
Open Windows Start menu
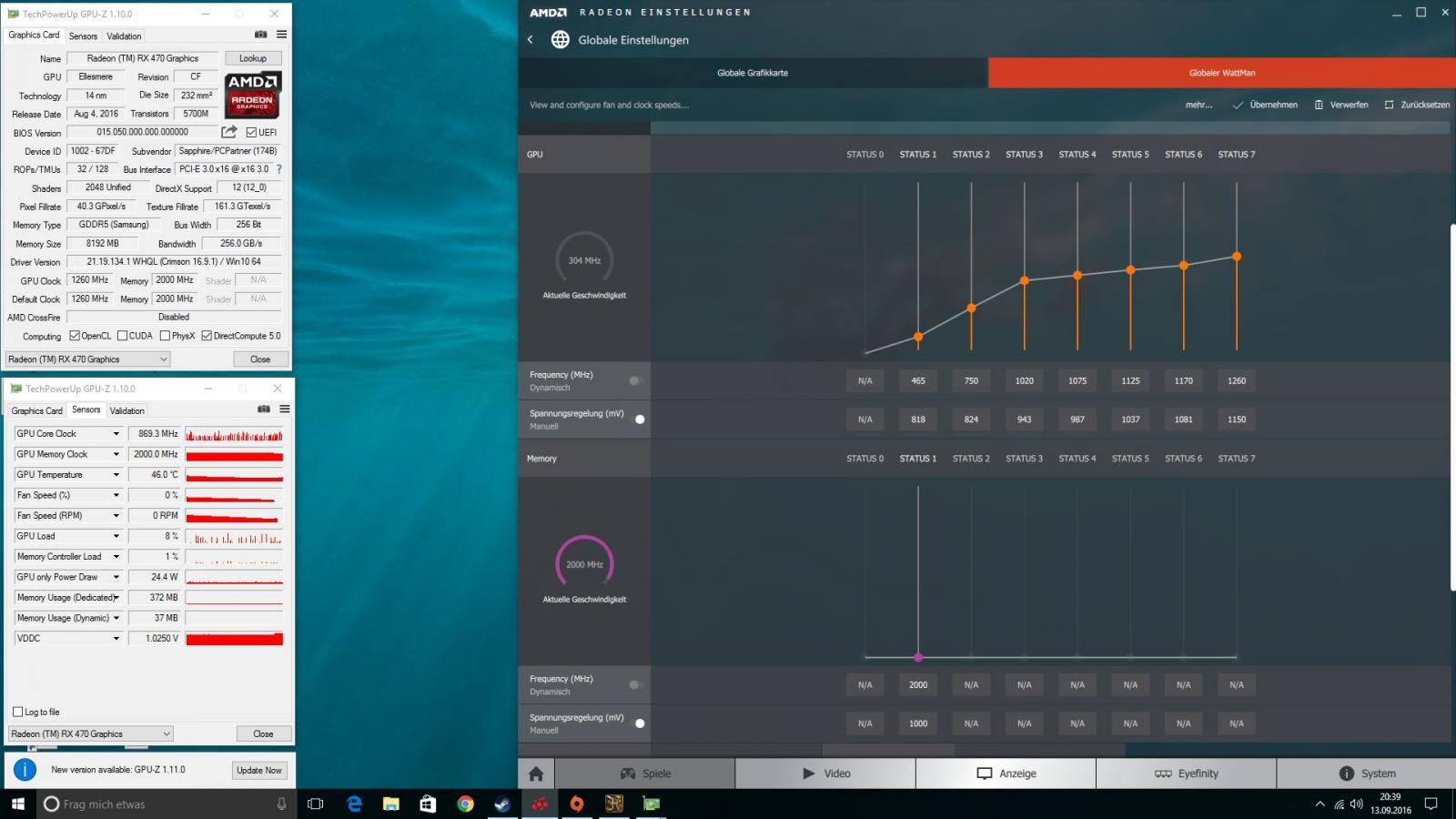pyautogui.click(x=17, y=804)
